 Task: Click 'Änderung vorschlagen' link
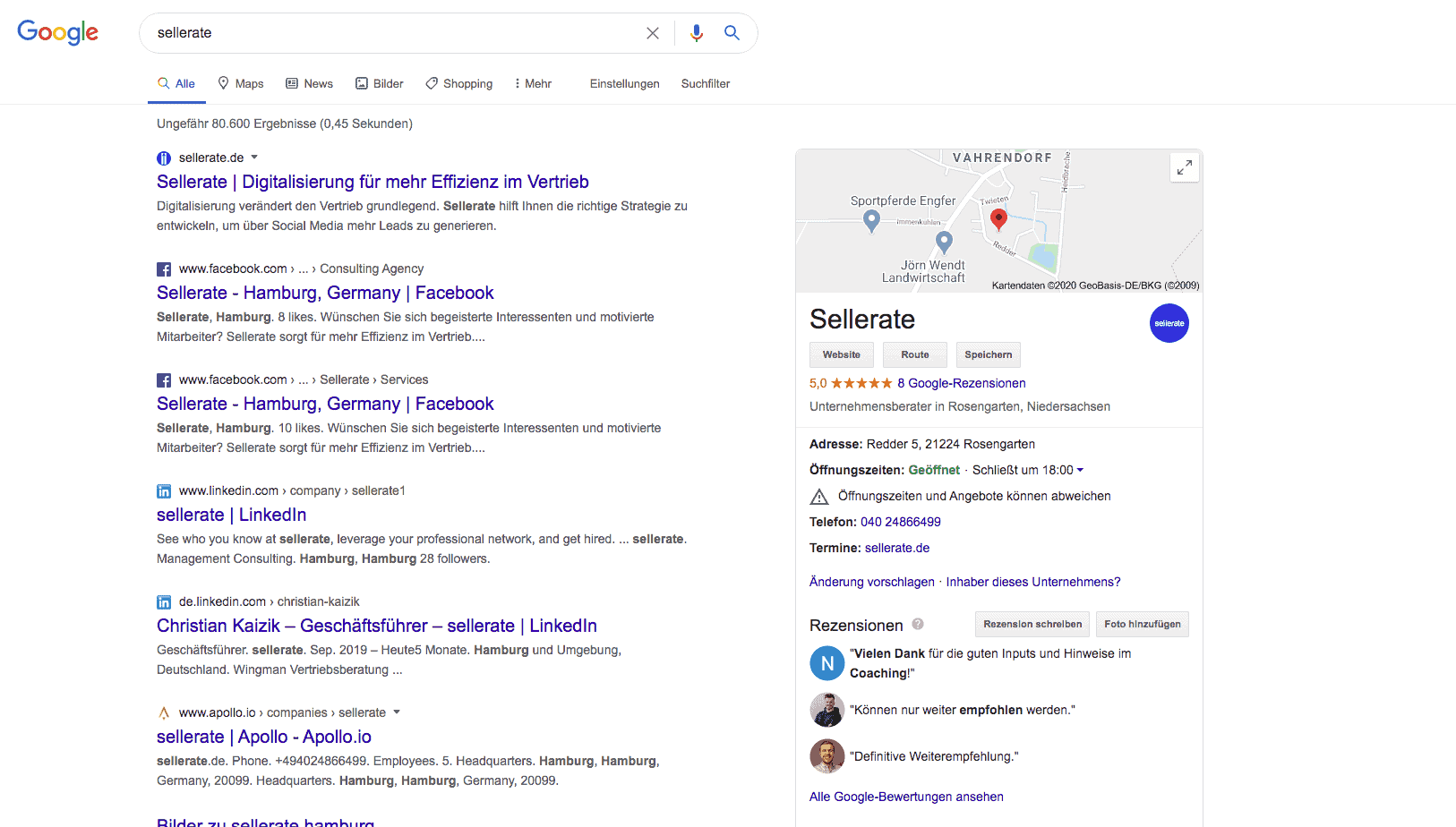click(x=872, y=582)
